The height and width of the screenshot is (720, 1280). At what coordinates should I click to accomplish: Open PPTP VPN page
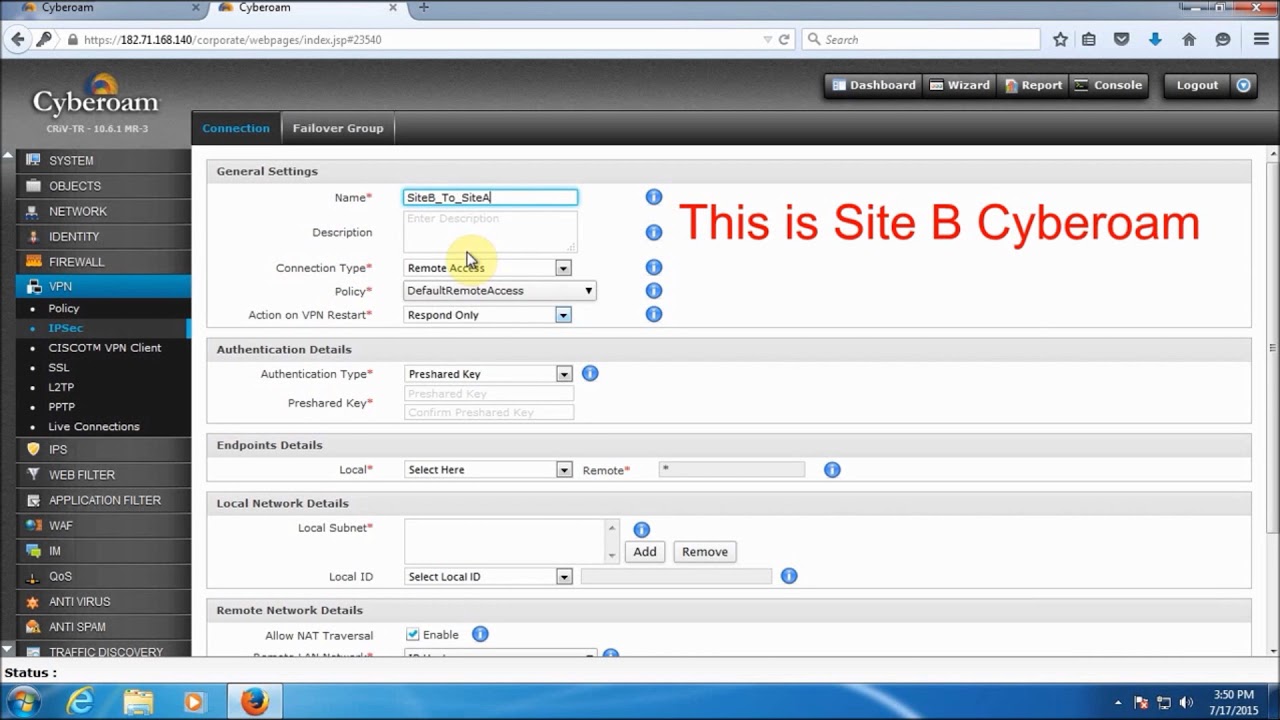[x=61, y=407]
